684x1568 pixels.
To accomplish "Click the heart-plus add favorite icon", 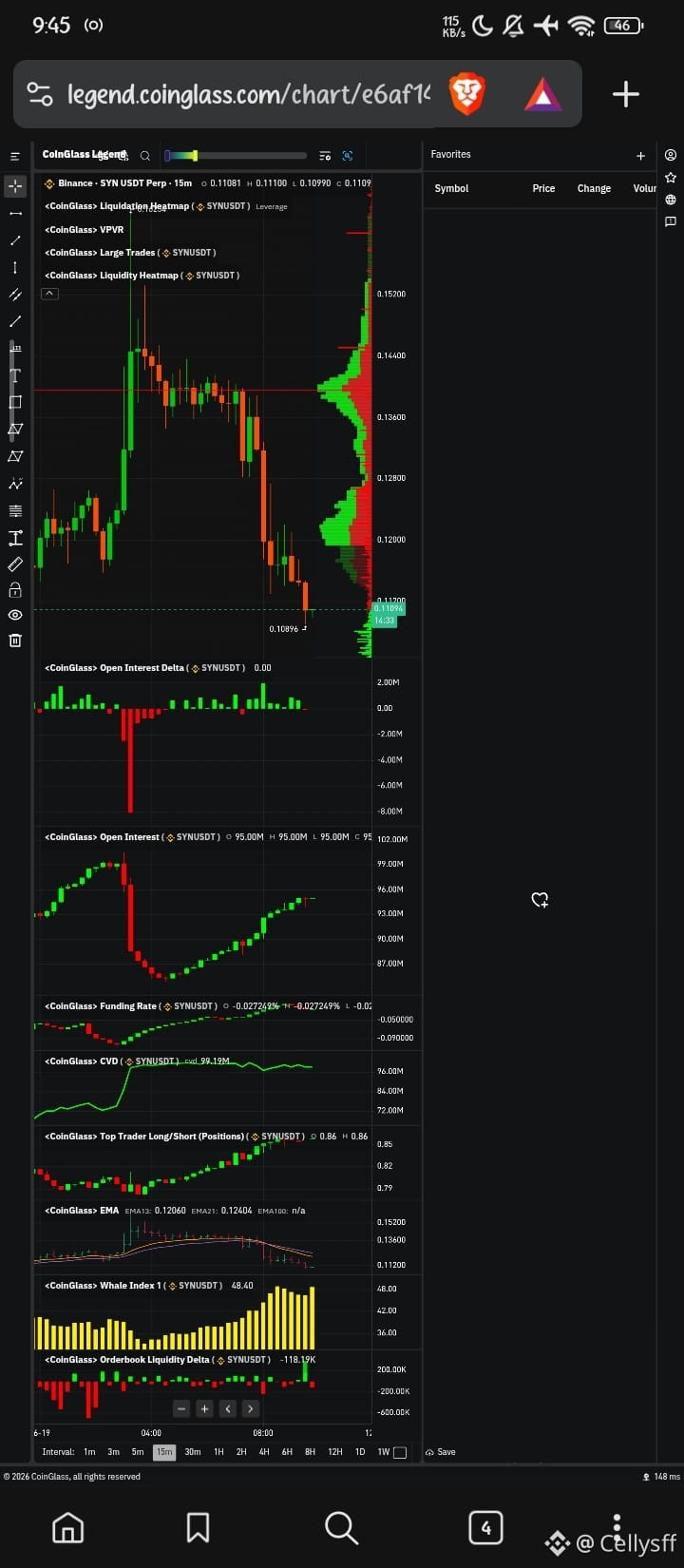I will (540, 900).
